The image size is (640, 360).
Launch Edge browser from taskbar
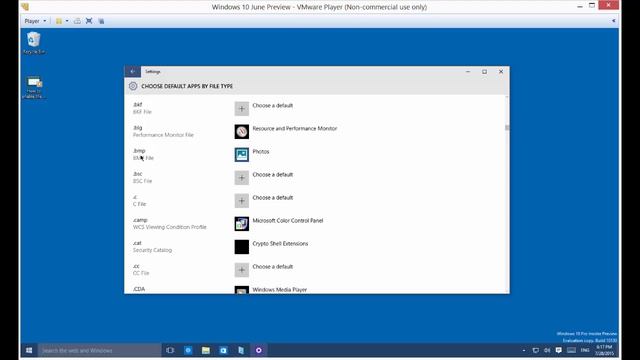click(x=188, y=350)
